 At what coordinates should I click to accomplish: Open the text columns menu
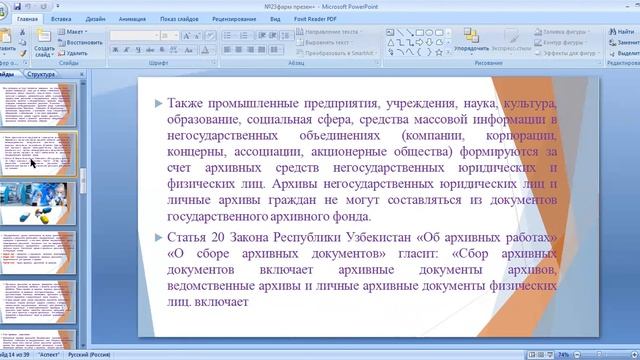[276, 50]
